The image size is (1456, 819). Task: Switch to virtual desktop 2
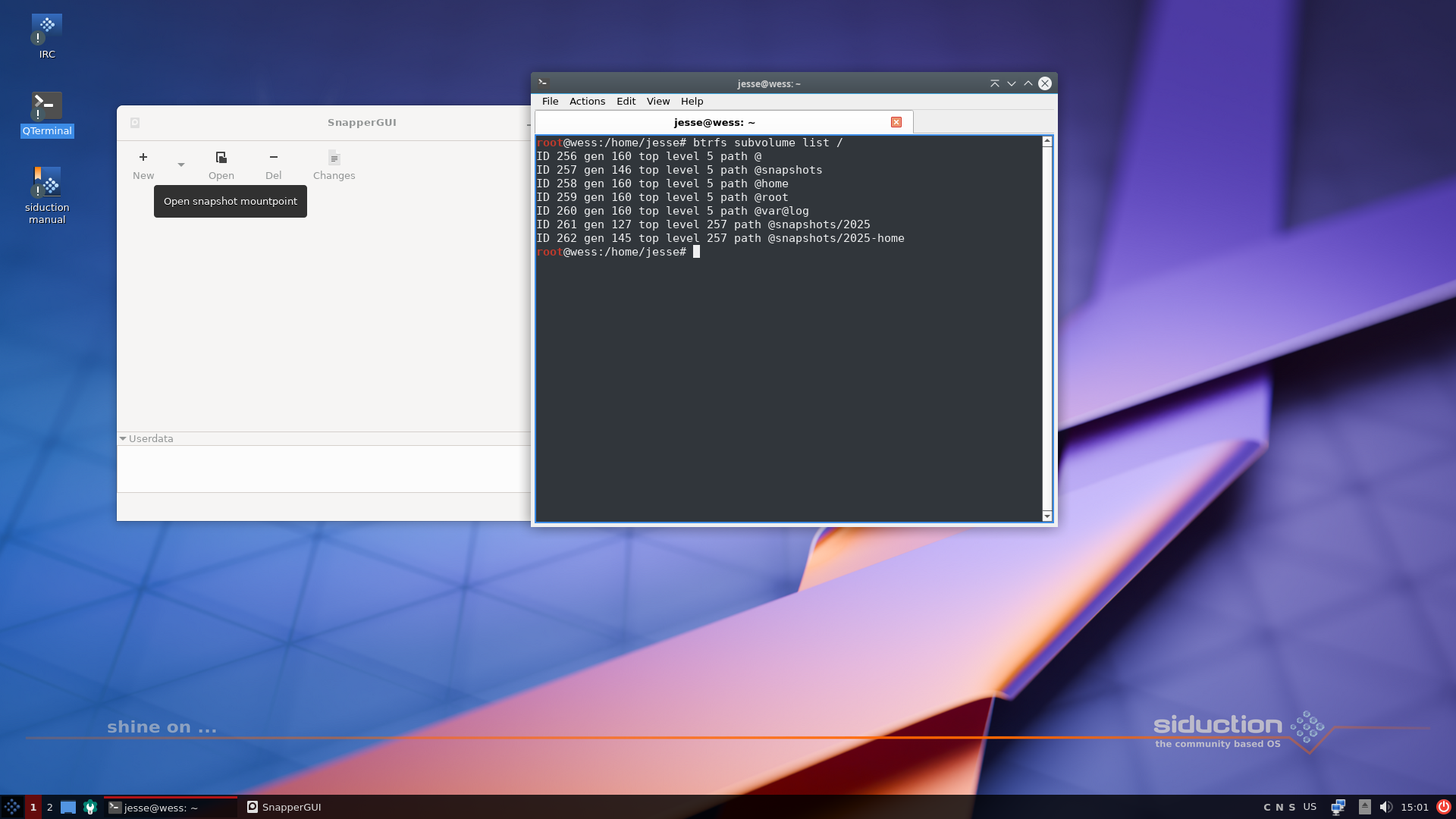click(50, 807)
